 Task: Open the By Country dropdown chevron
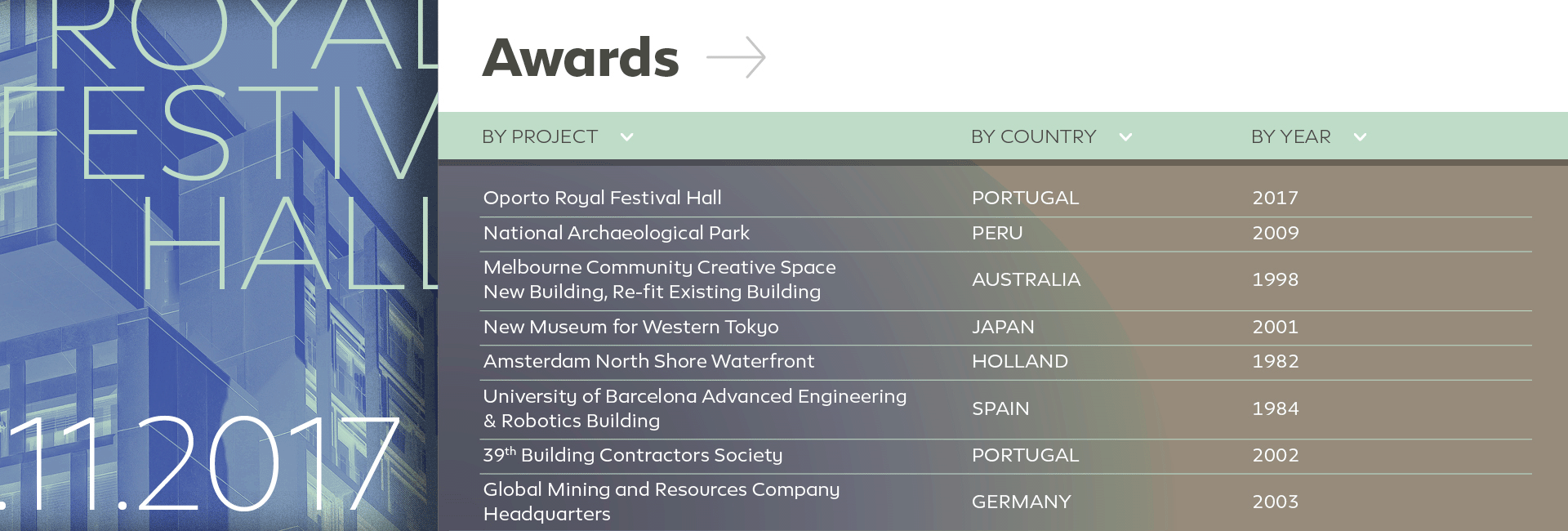[1125, 137]
